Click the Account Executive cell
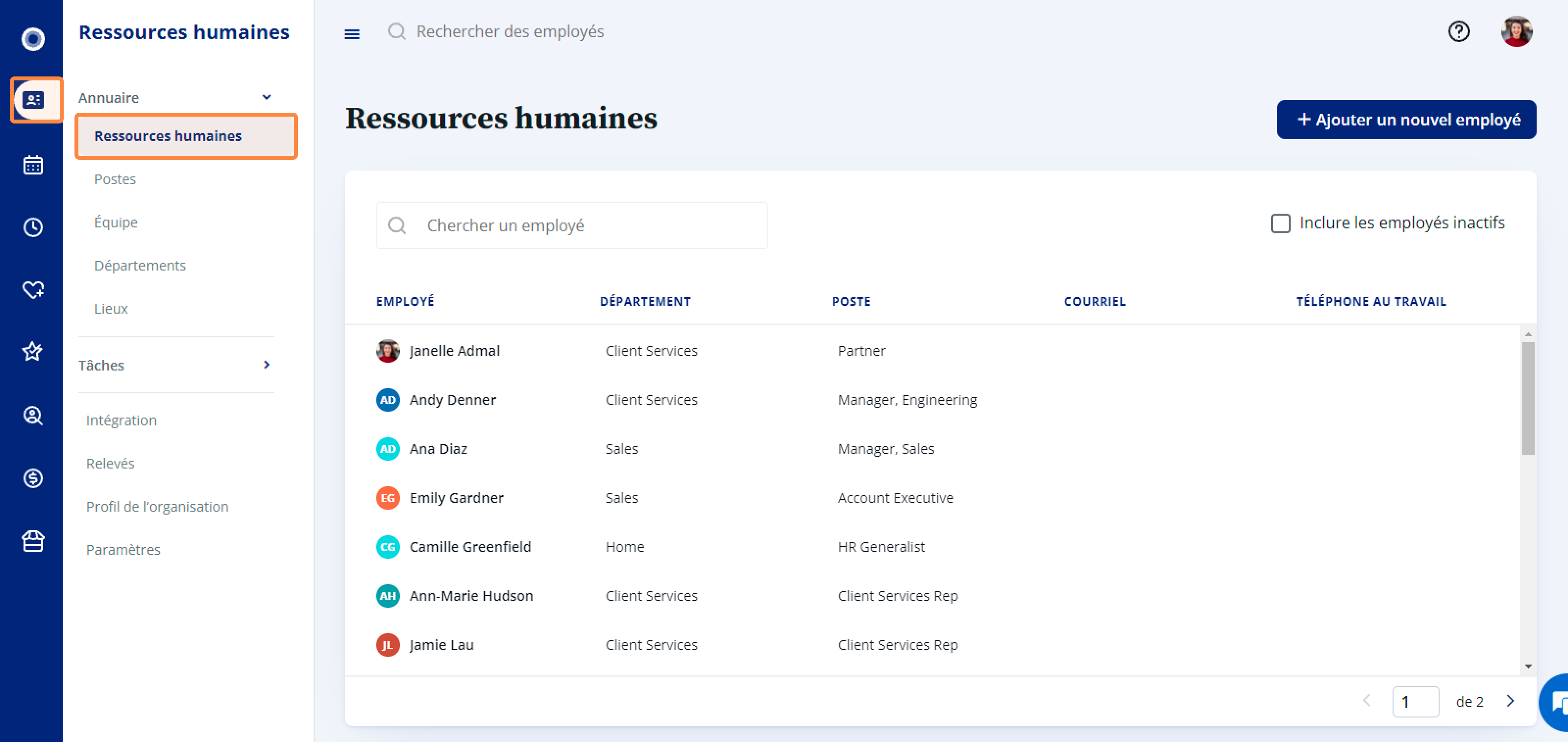Screen dimensions: 1568x742 [895, 498]
